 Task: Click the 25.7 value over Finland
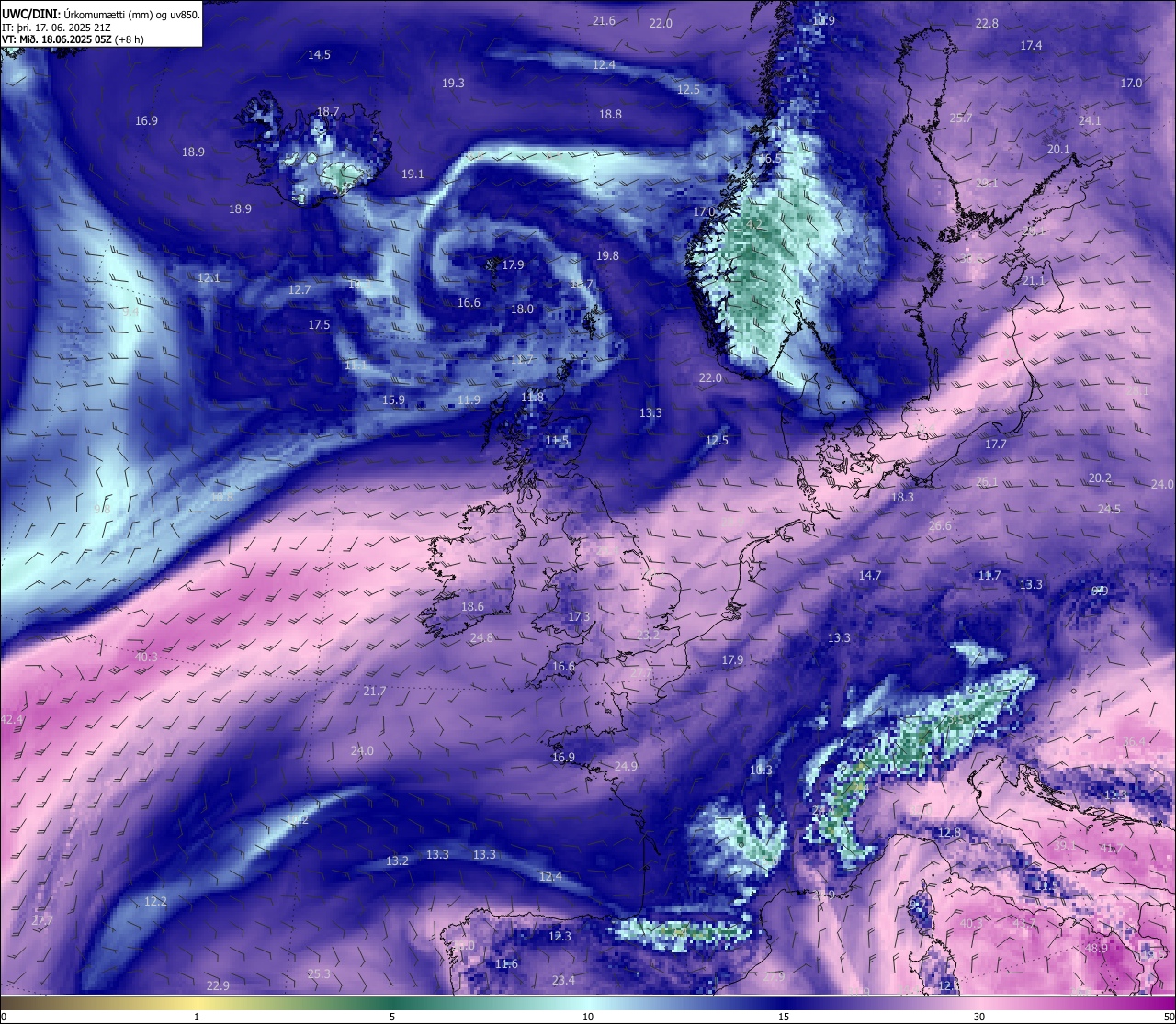pyautogui.click(x=960, y=118)
